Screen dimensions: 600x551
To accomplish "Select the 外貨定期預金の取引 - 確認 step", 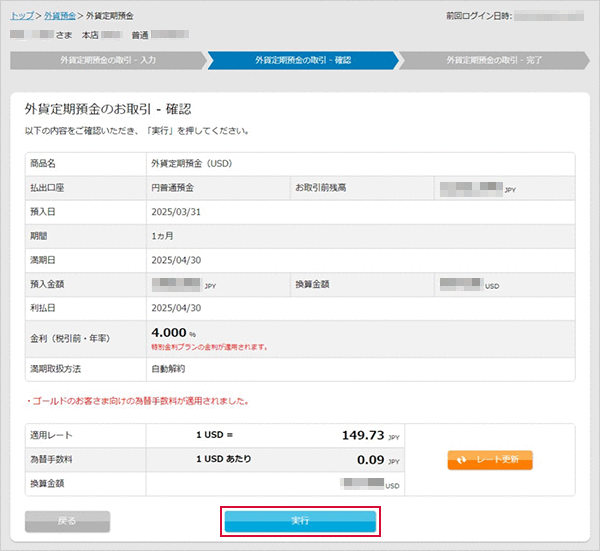I will 302,60.
